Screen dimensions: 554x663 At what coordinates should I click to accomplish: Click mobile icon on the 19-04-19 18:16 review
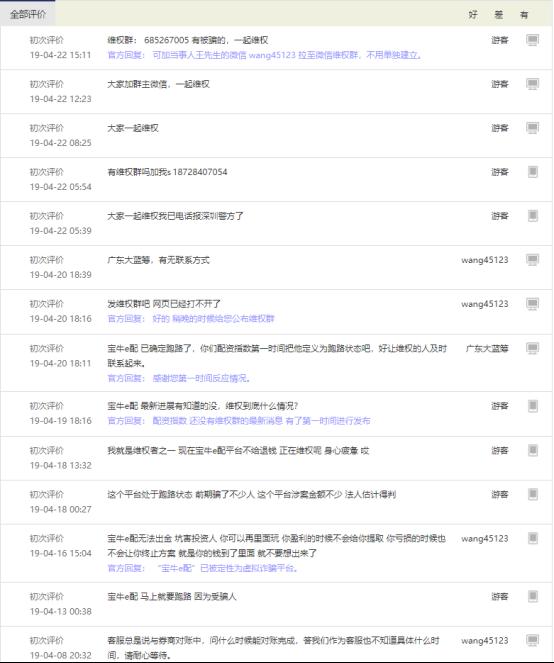tap(533, 406)
